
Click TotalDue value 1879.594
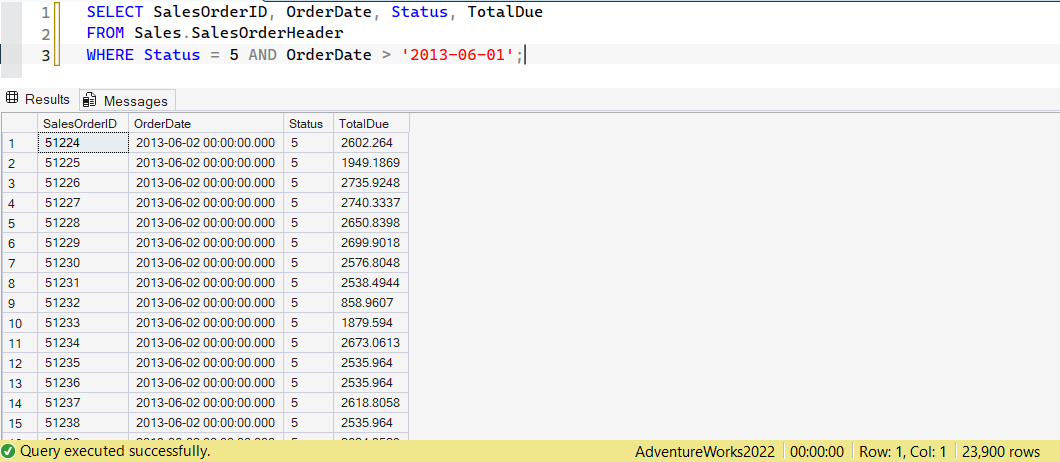[371, 323]
